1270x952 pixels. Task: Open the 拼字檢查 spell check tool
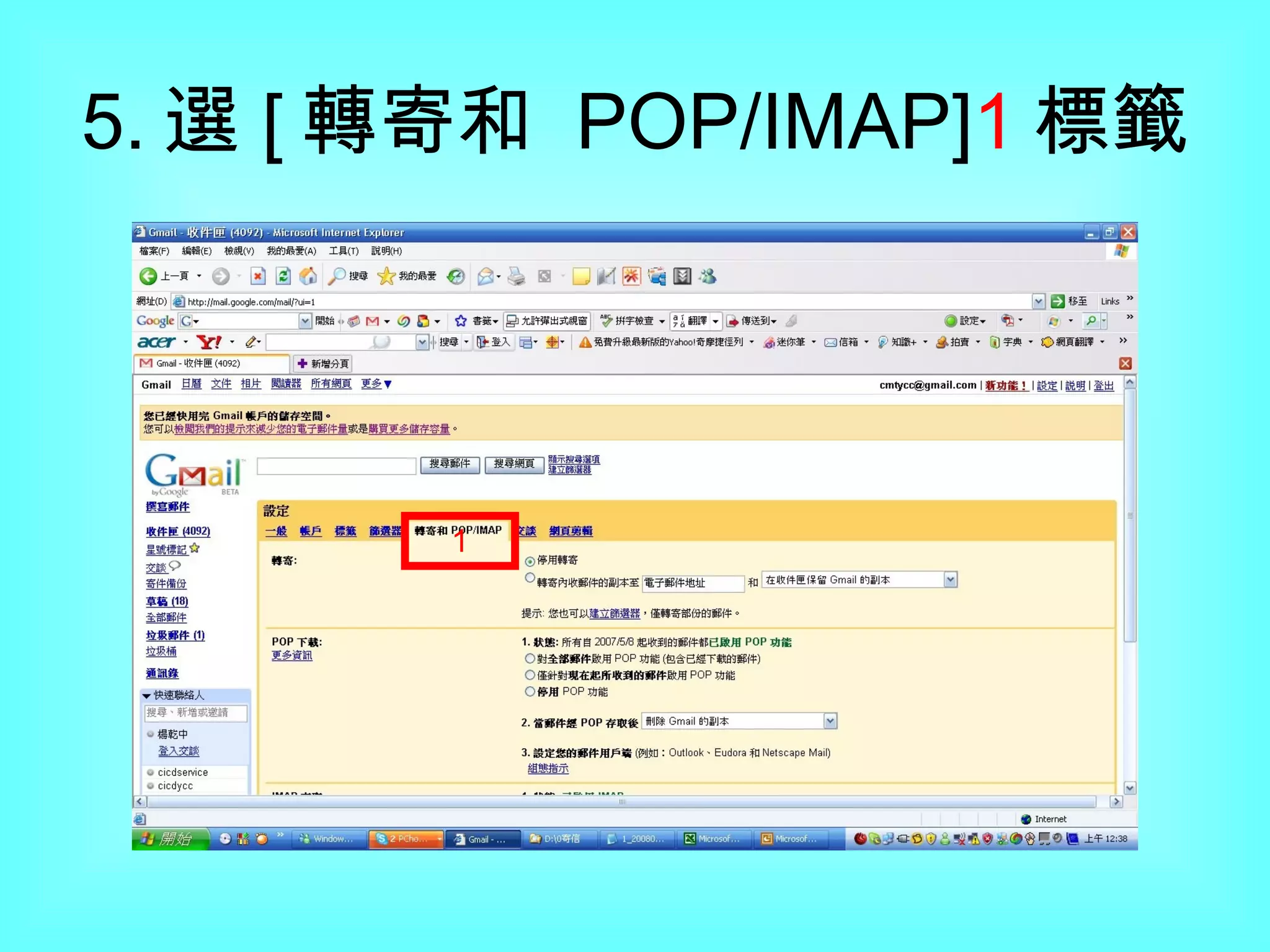627,320
